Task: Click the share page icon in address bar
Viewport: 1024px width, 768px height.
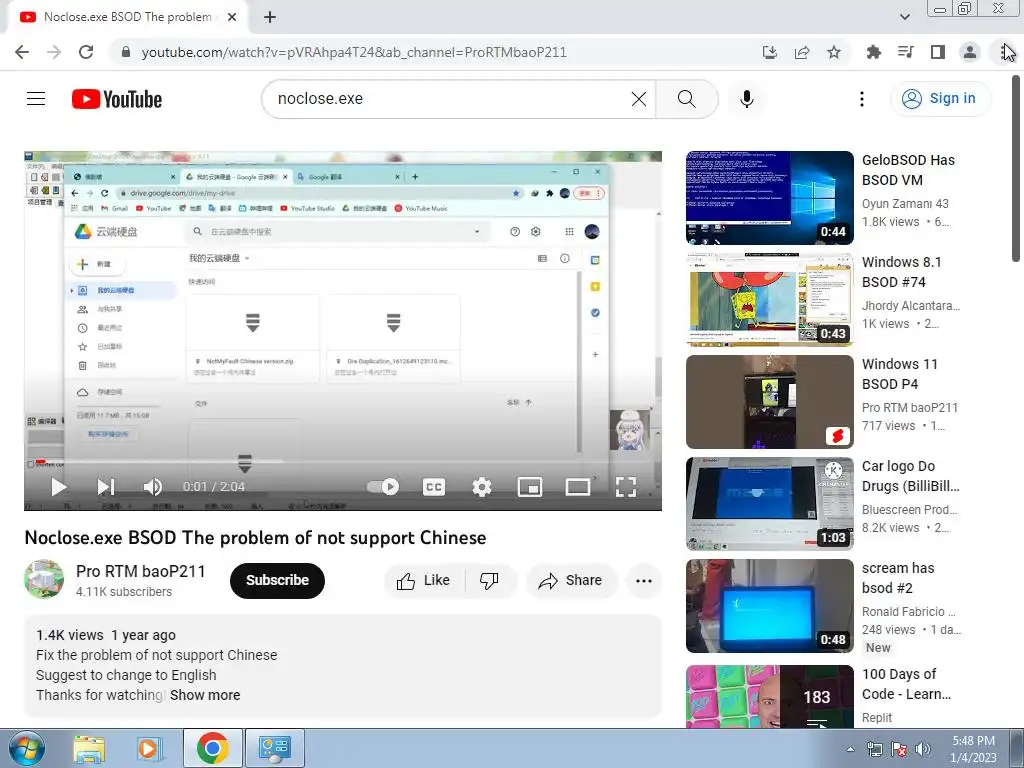Action: 802,52
